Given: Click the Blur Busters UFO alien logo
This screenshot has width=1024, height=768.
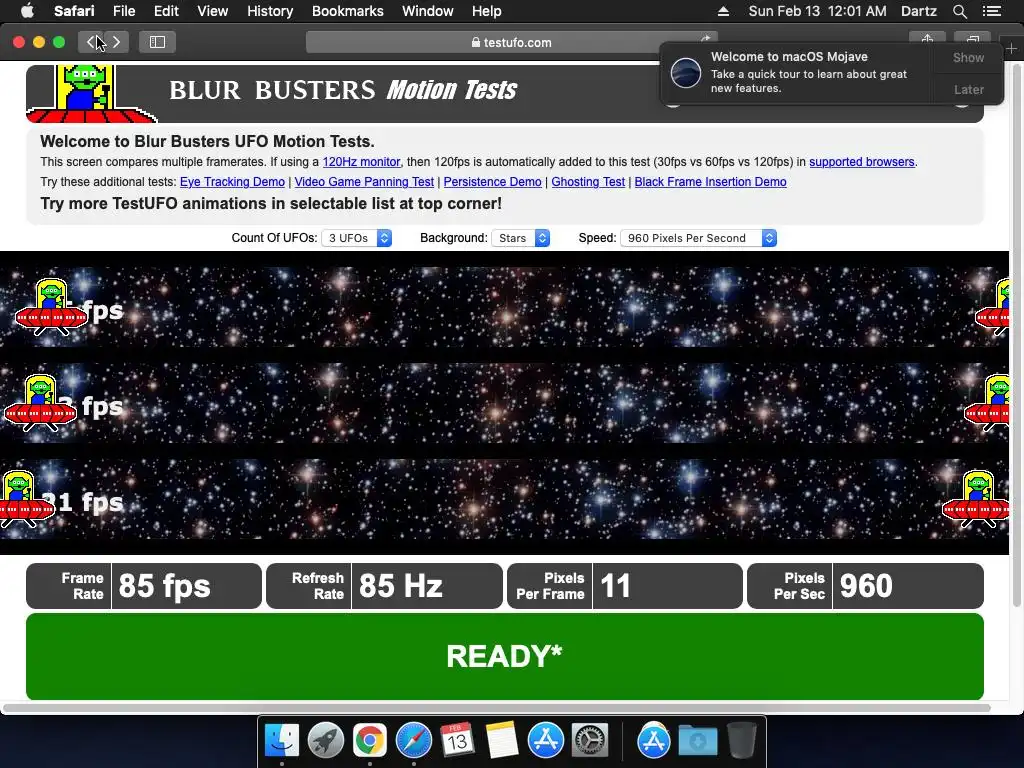Looking at the screenshot, I should 89,93.
